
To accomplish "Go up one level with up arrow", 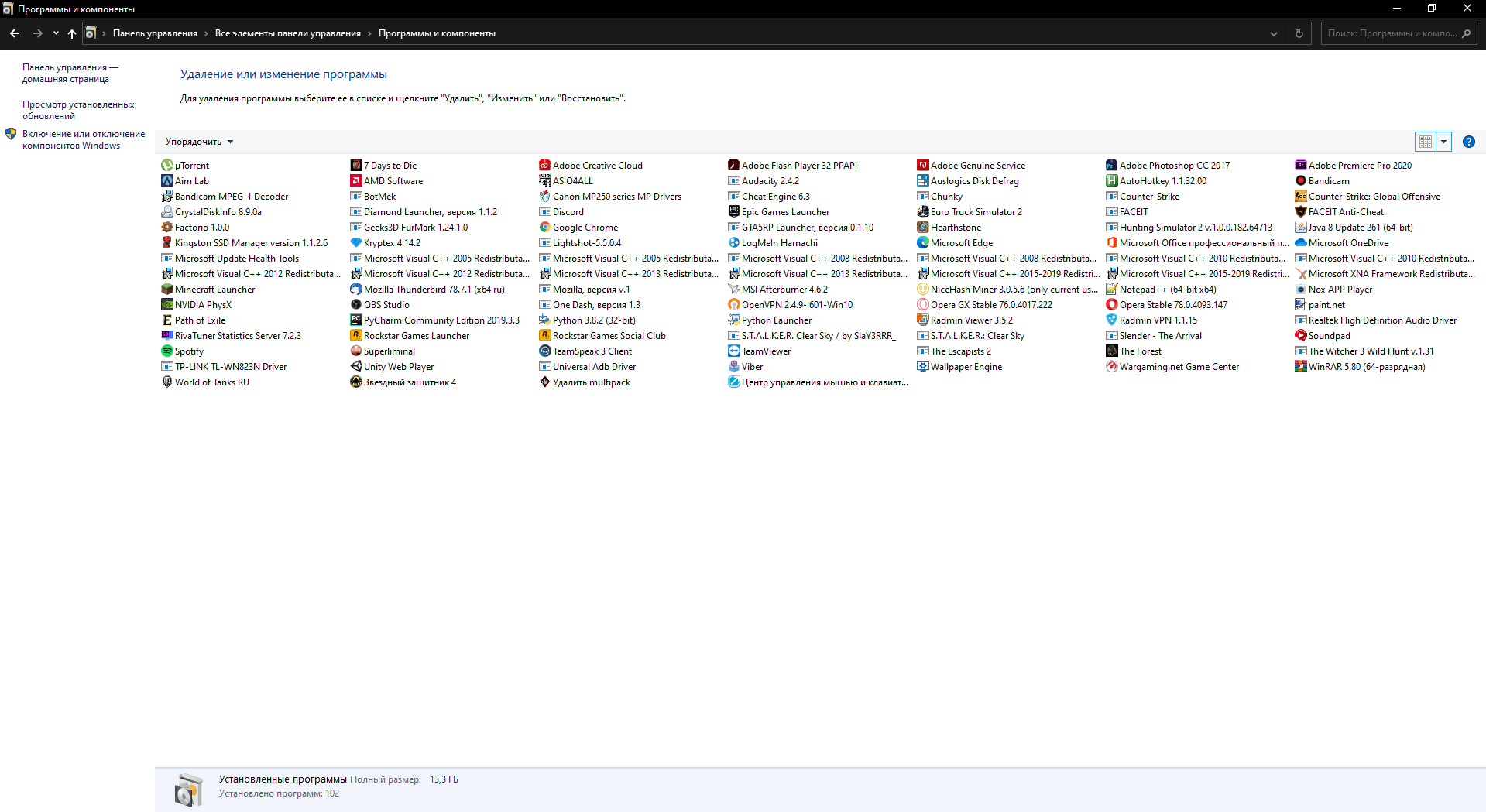I will 72,33.
